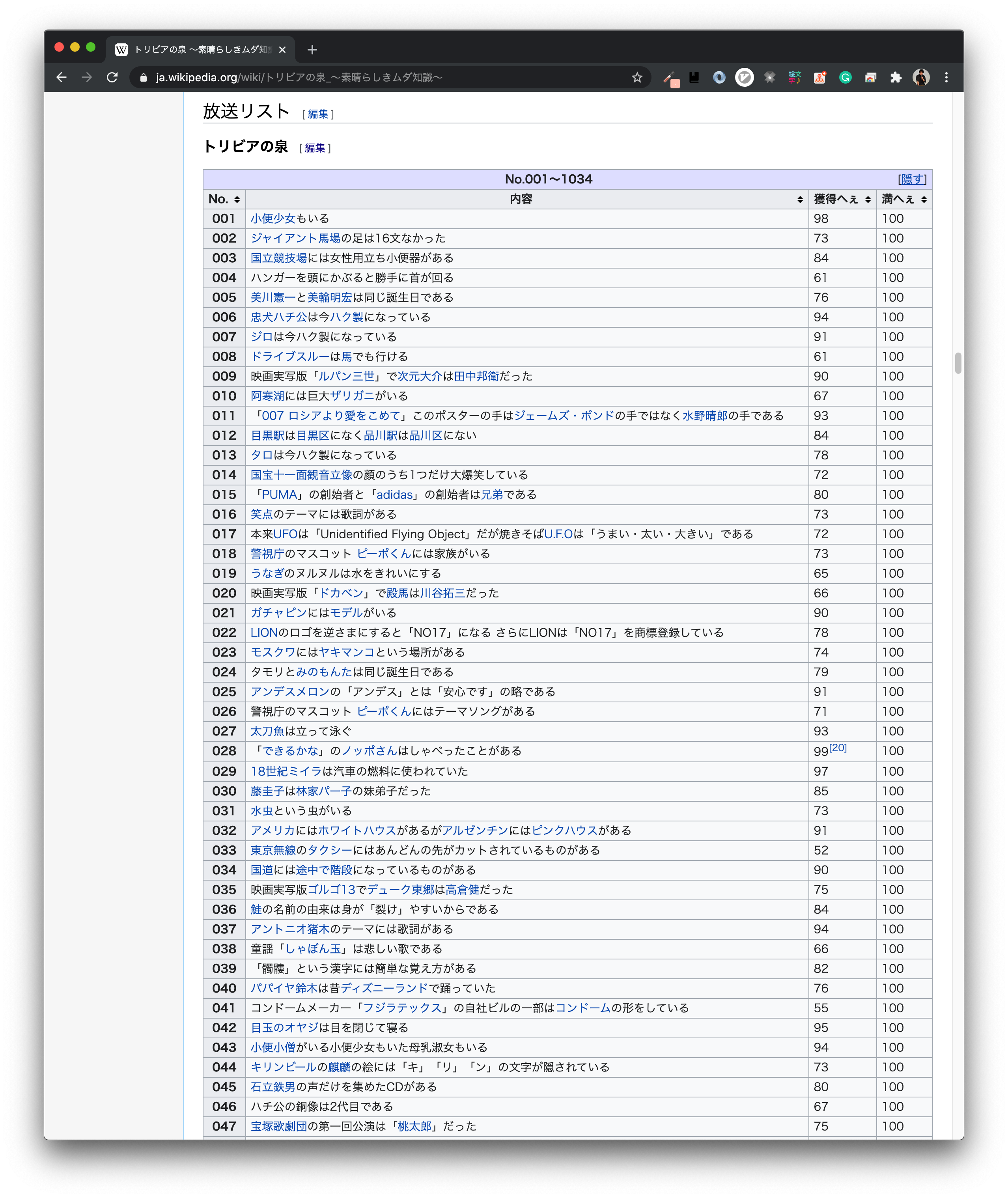Bookmark this page with the star icon
This screenshot has width=1008, height=1198.
637,77
